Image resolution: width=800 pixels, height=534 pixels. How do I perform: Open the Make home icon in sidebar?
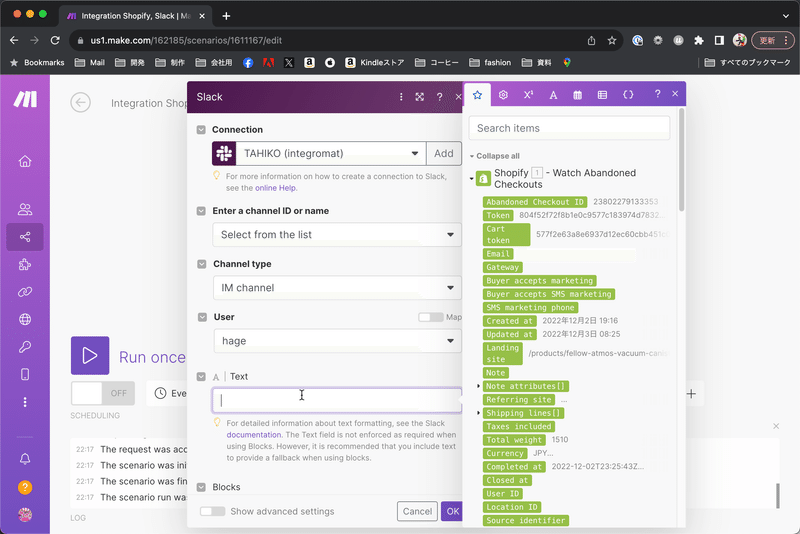coord(24,162)
